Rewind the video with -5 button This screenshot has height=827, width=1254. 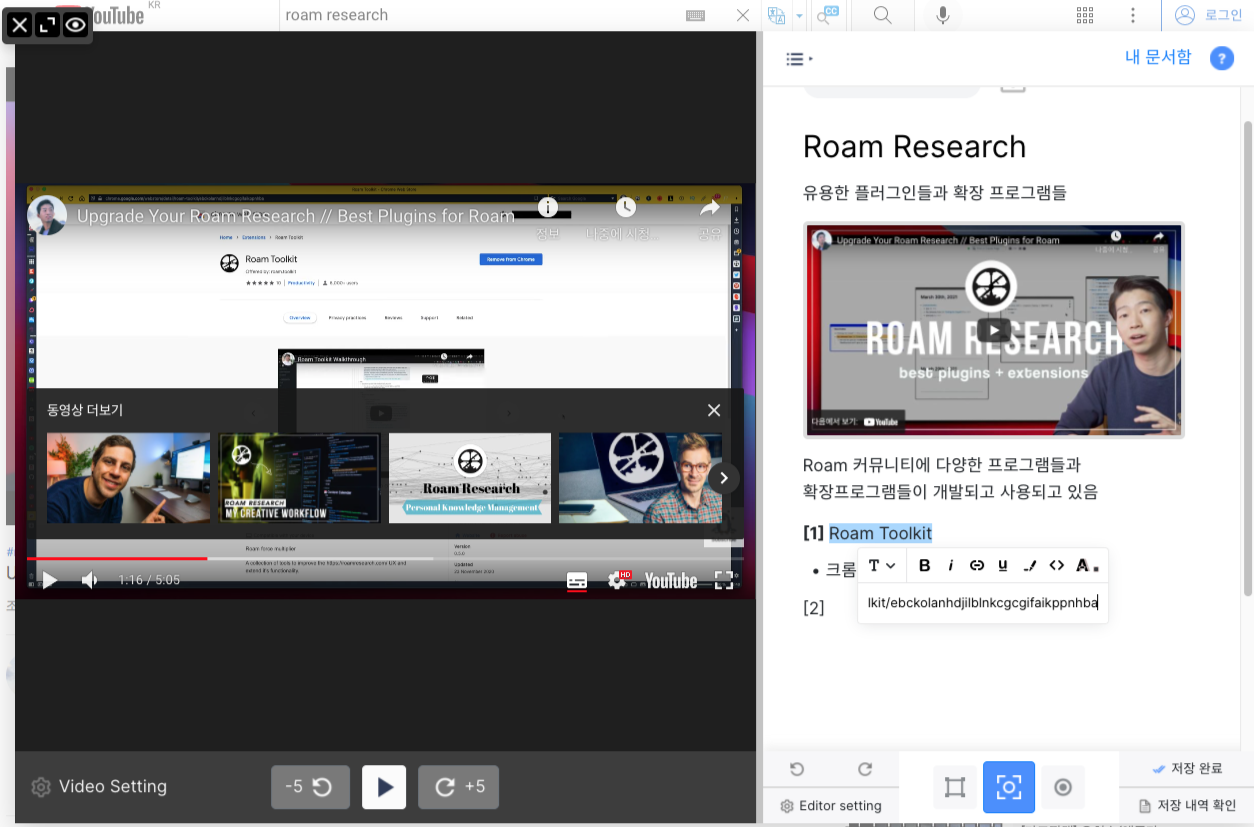coord(310,787)
